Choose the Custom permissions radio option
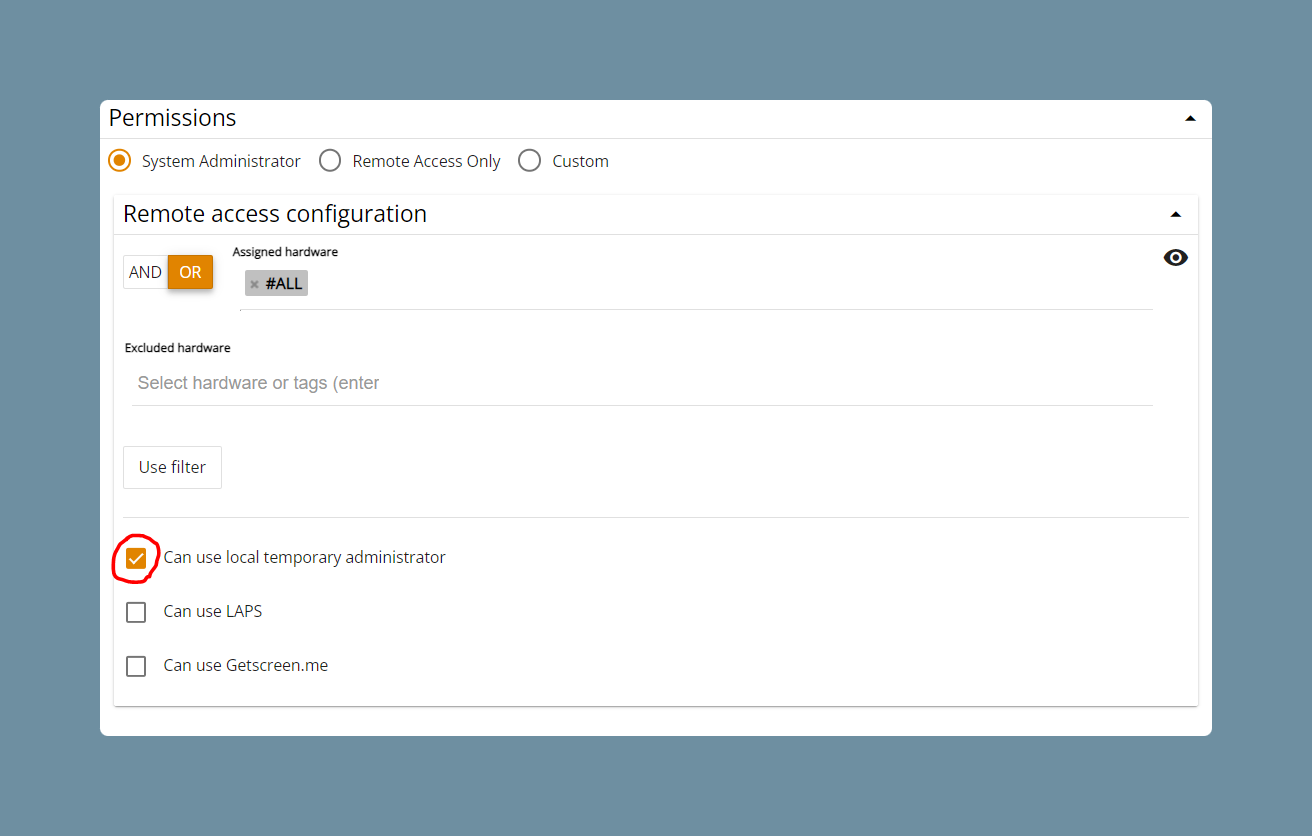 point(530,160)
